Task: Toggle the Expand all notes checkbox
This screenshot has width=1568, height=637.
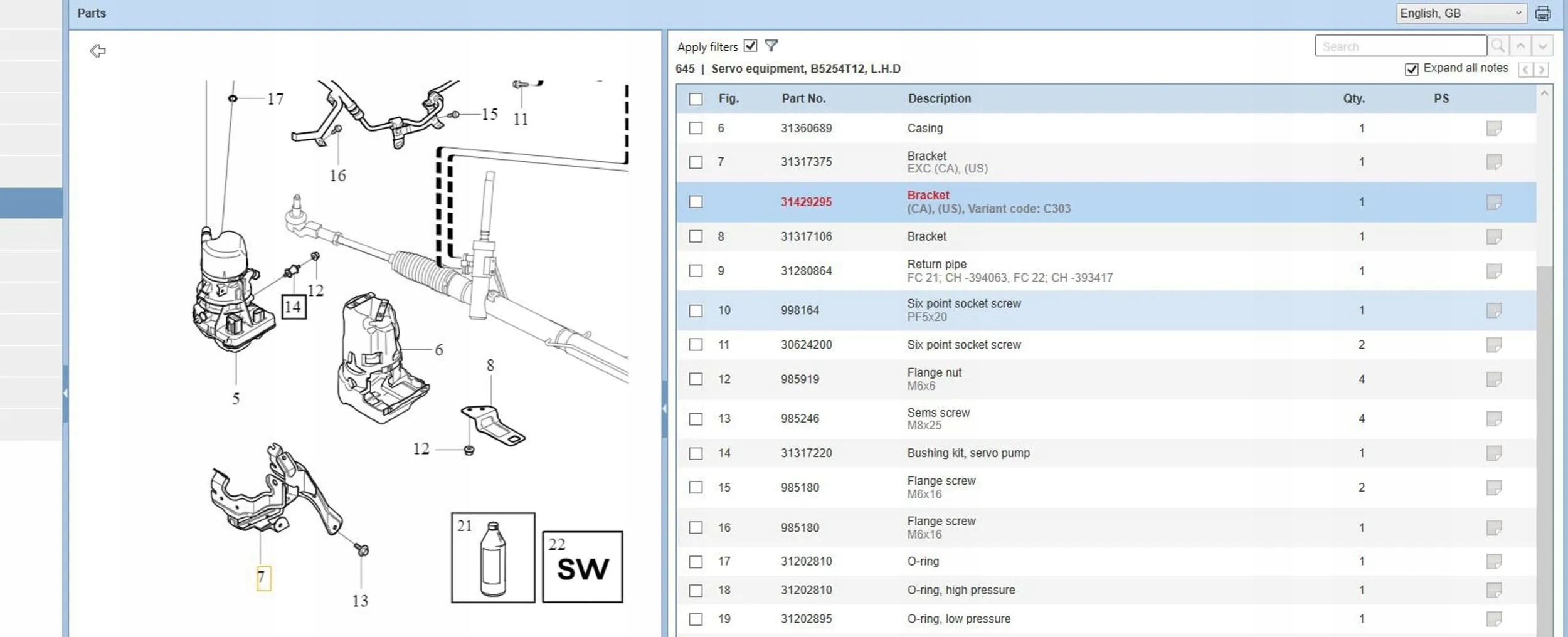Action: pos(1411,69)
